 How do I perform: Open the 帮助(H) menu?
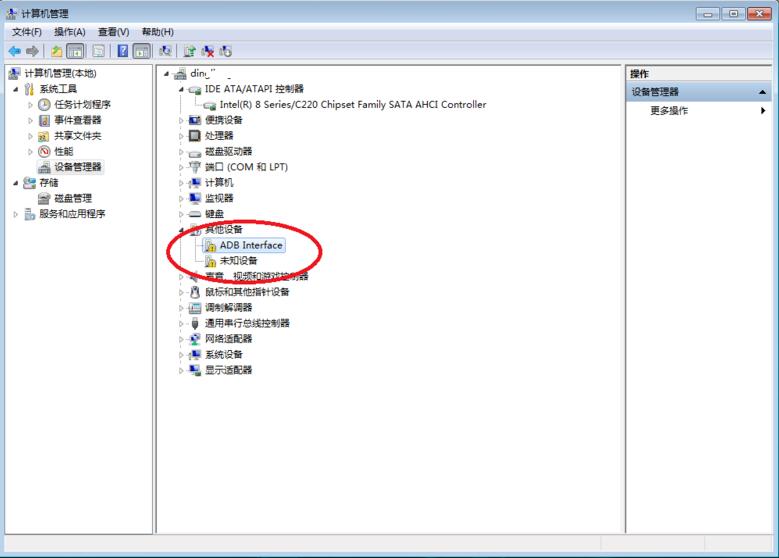click(157, 32)
